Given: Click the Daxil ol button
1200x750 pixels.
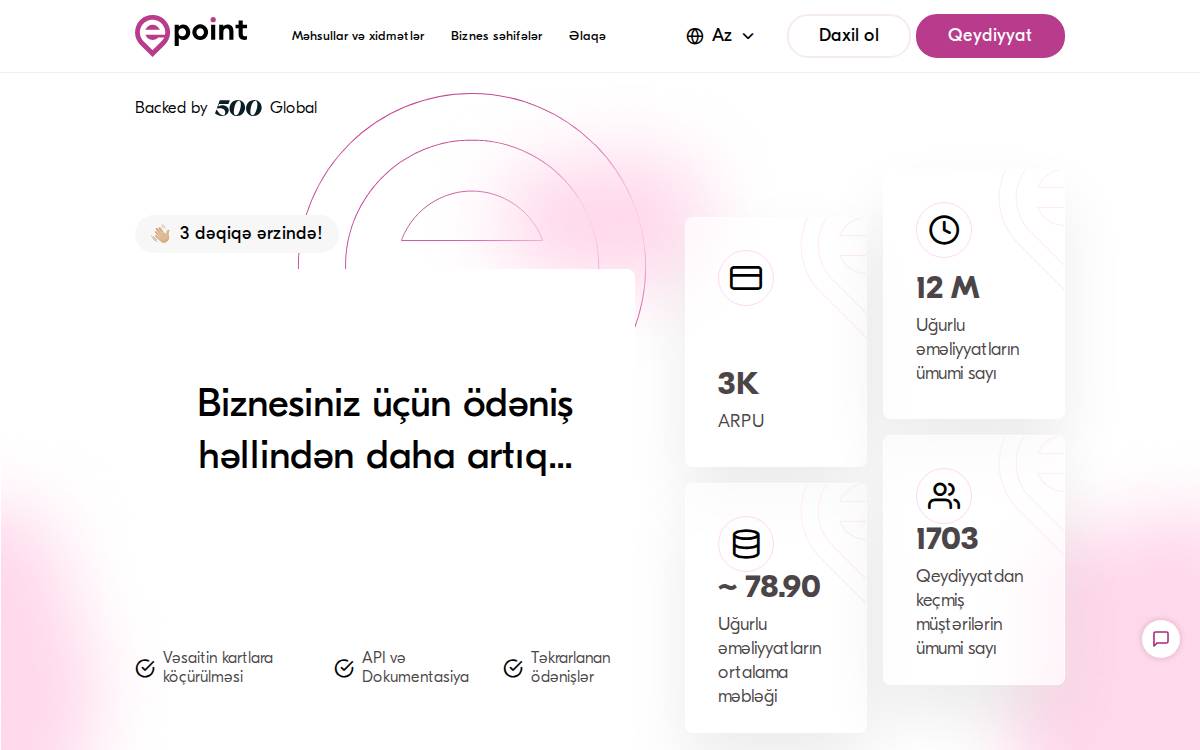Looking at the screenshot, I should click(849, 36).
